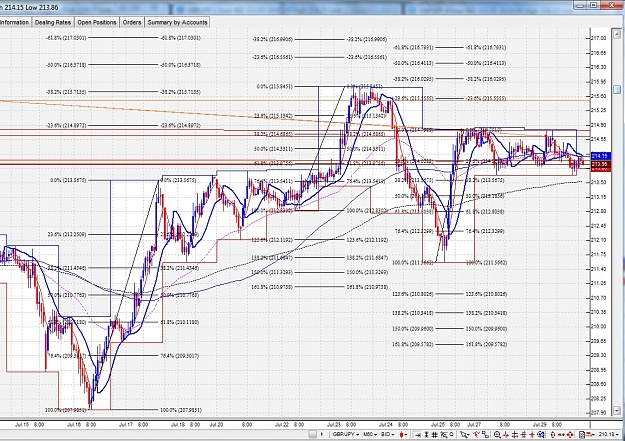Select the mouse pointer cursor tool

(463, 434)
